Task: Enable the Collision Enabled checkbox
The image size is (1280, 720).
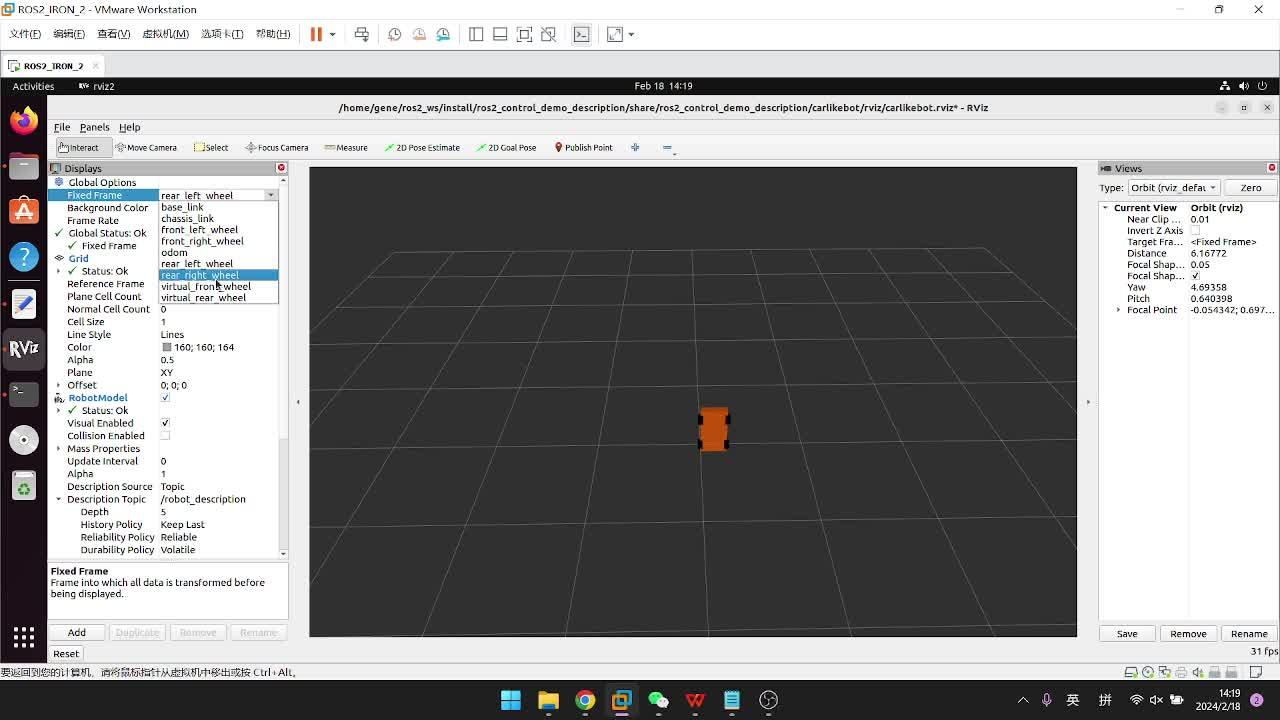Action: coord(165,436)
